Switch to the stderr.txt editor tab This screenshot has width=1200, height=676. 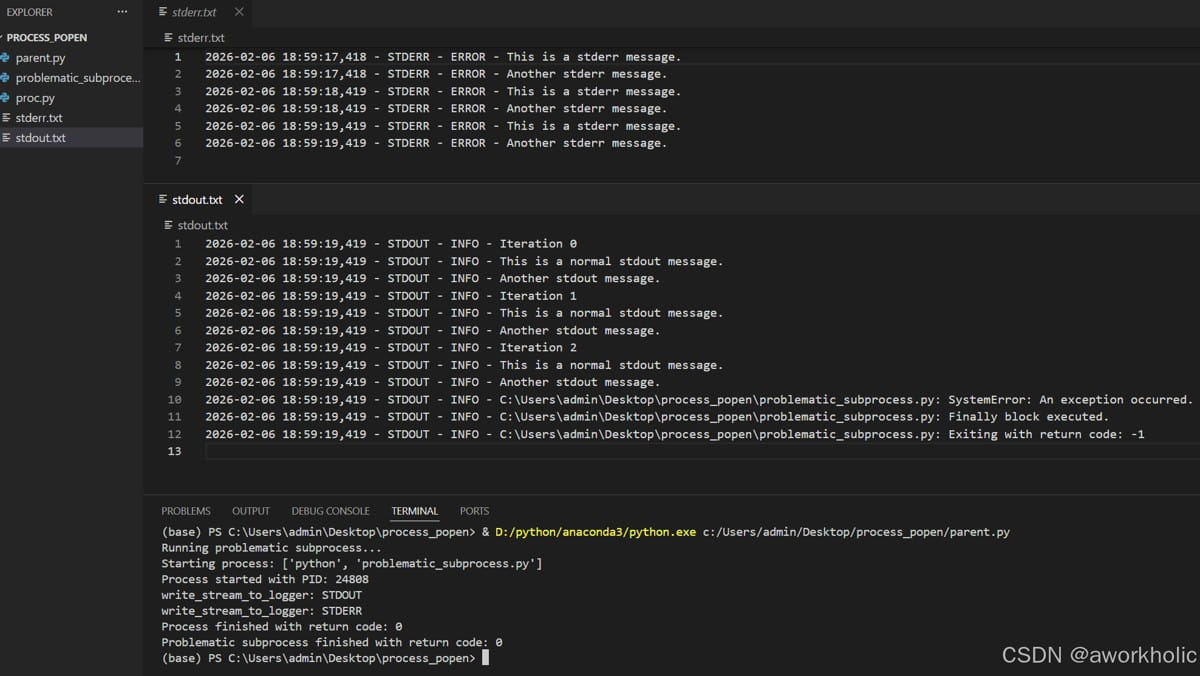tap(193, 12)
